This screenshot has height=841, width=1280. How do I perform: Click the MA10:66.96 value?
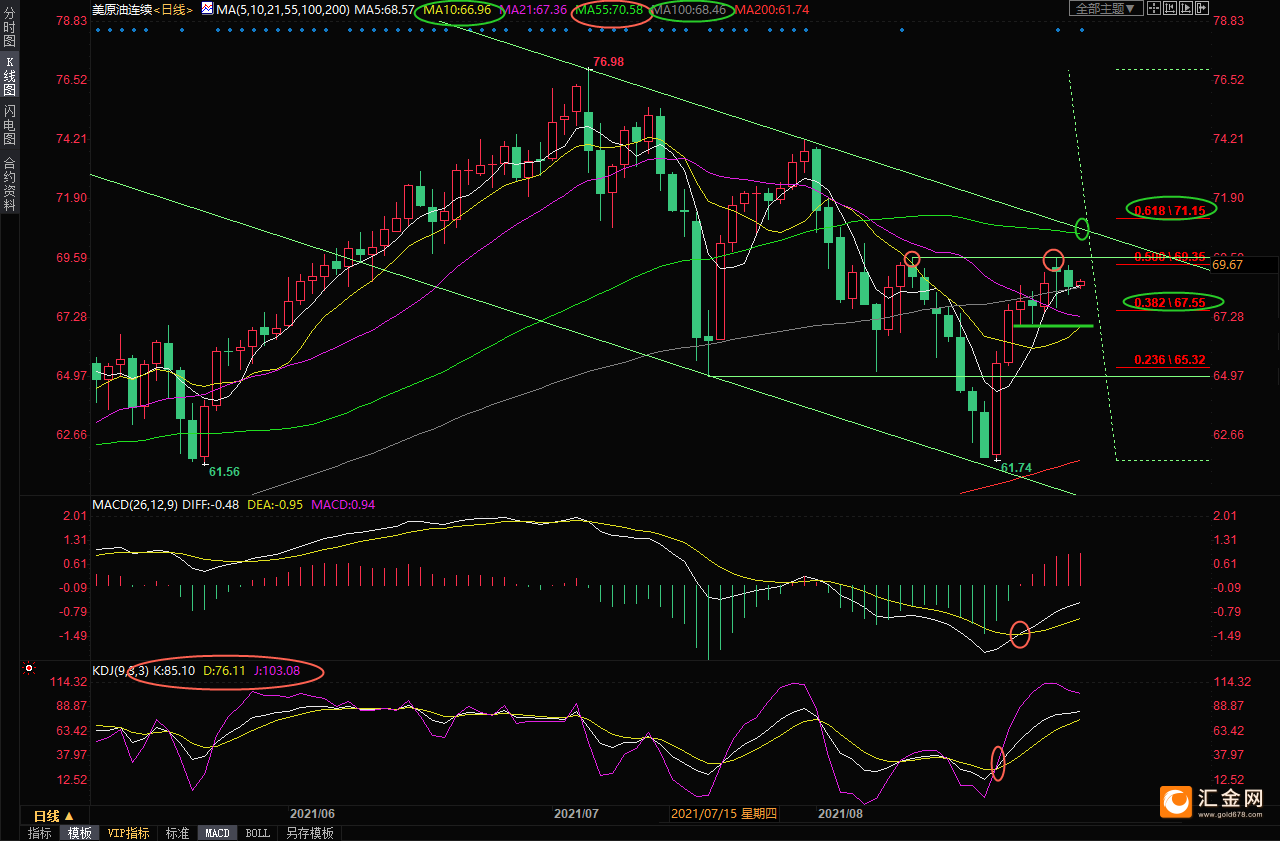click(x=457, y=9)
